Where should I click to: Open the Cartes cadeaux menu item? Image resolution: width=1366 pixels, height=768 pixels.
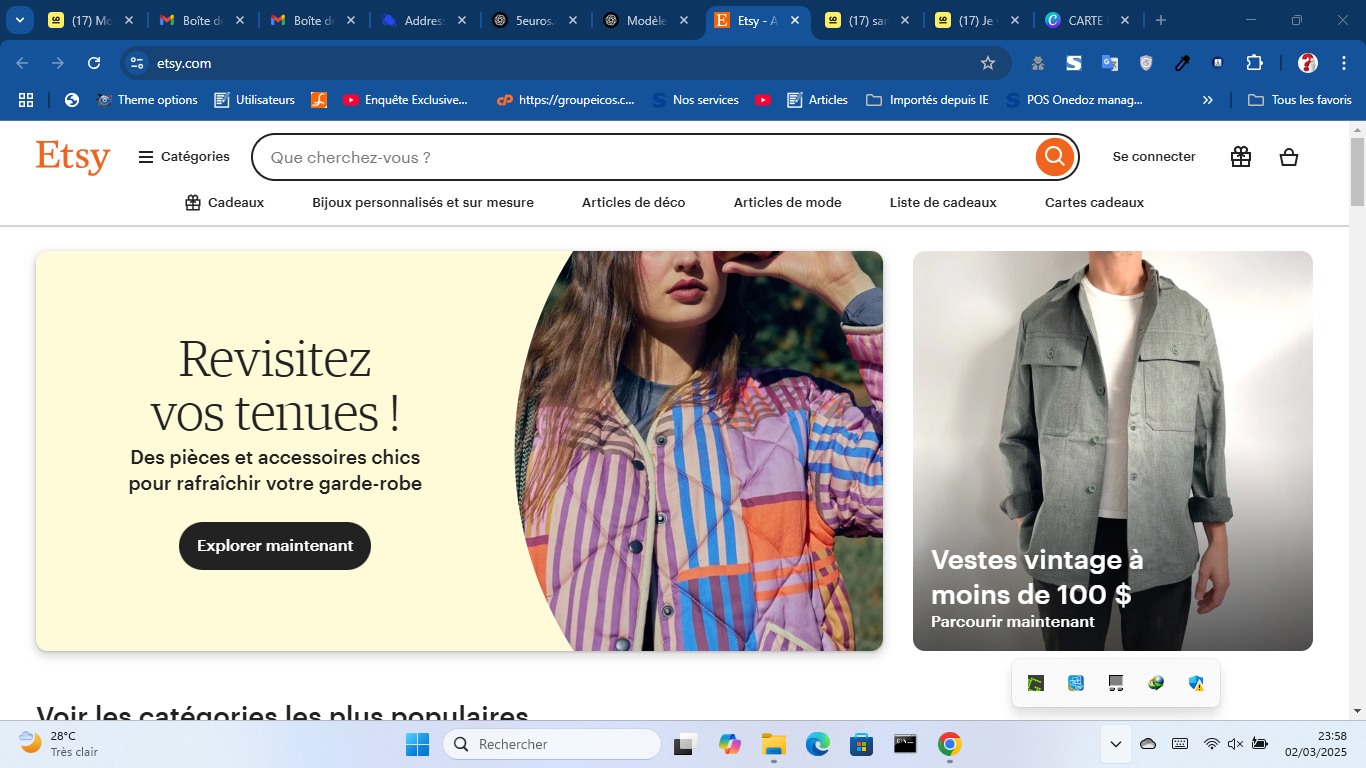tap(1094, 202)
